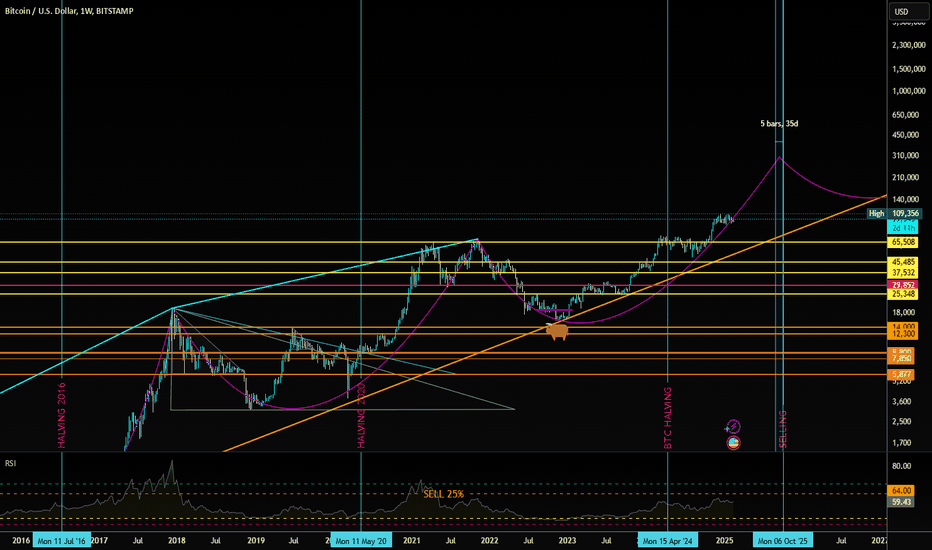
Task: Select the 'SELLING' vertical line label
Action: pos(783,429)
